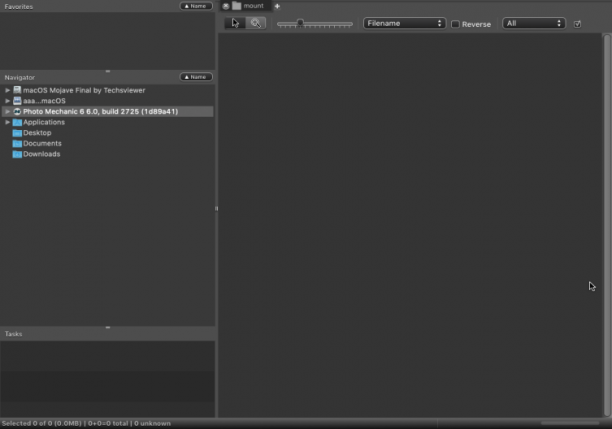Click the Documents folder icon
Image resolution: width=612 pixels, height=429 pixels.
pos(17,143)
